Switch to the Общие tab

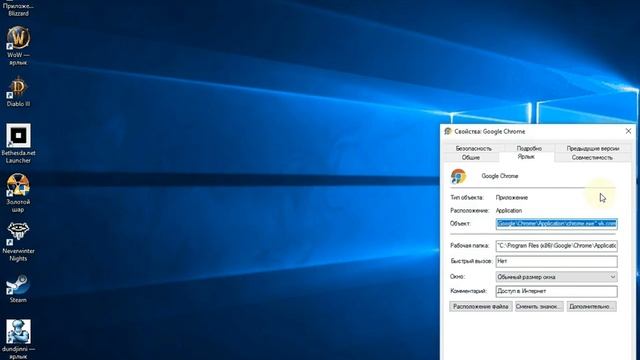point(471,157)
